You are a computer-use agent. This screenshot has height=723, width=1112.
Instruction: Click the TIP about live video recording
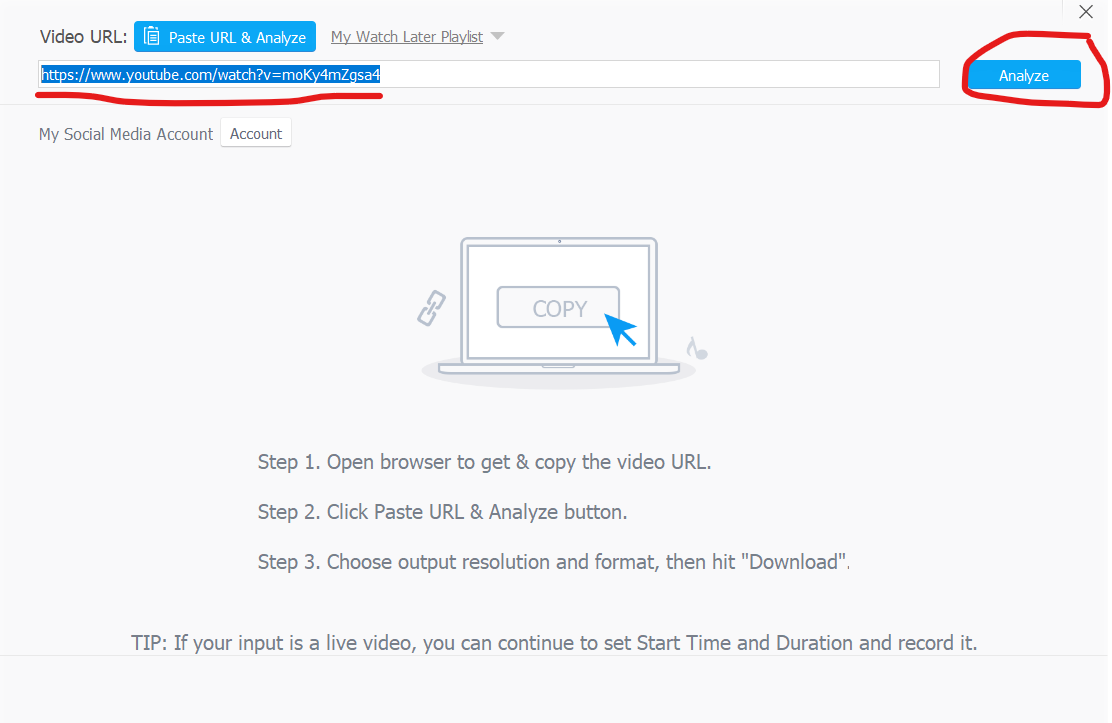(x=554, y=643)
